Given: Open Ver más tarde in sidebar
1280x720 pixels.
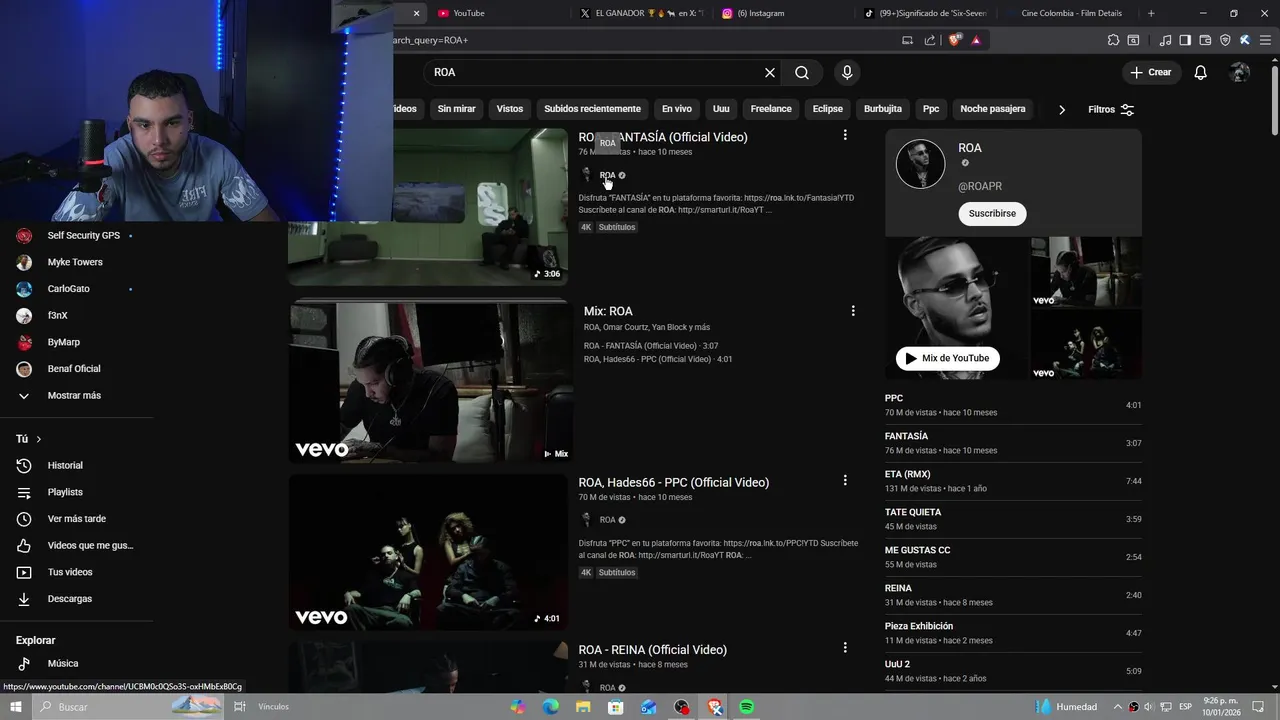Looking at the screenshot, I should [x=78, y=519].
